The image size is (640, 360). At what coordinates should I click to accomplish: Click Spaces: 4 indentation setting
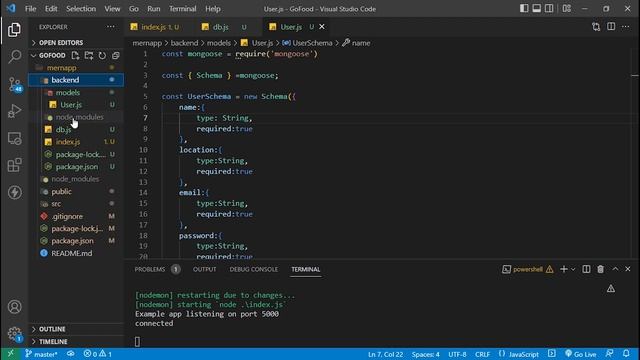[x=426, y=354]
